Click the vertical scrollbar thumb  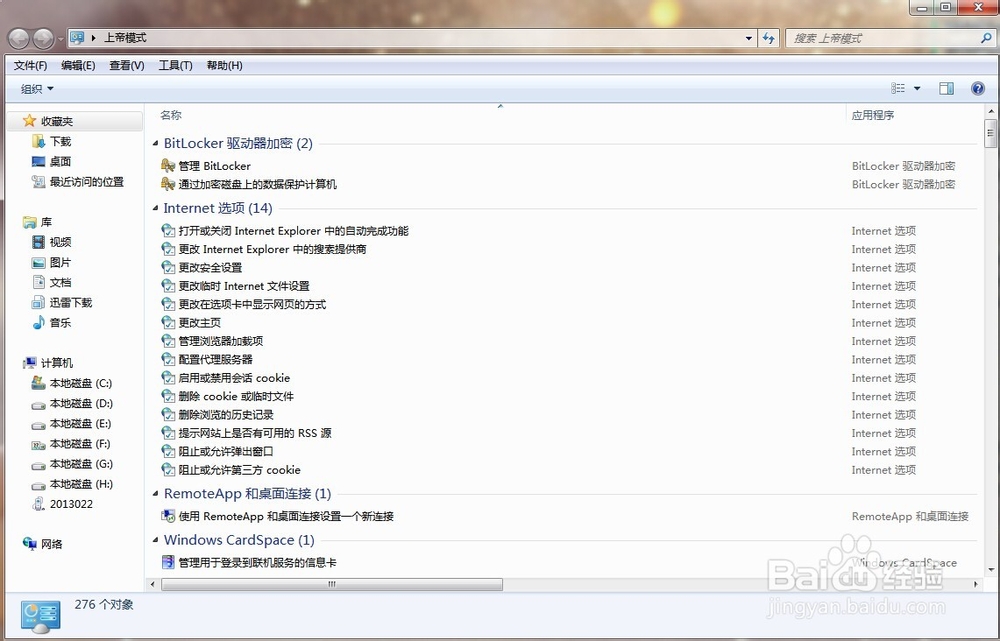(x=990, y=133)
